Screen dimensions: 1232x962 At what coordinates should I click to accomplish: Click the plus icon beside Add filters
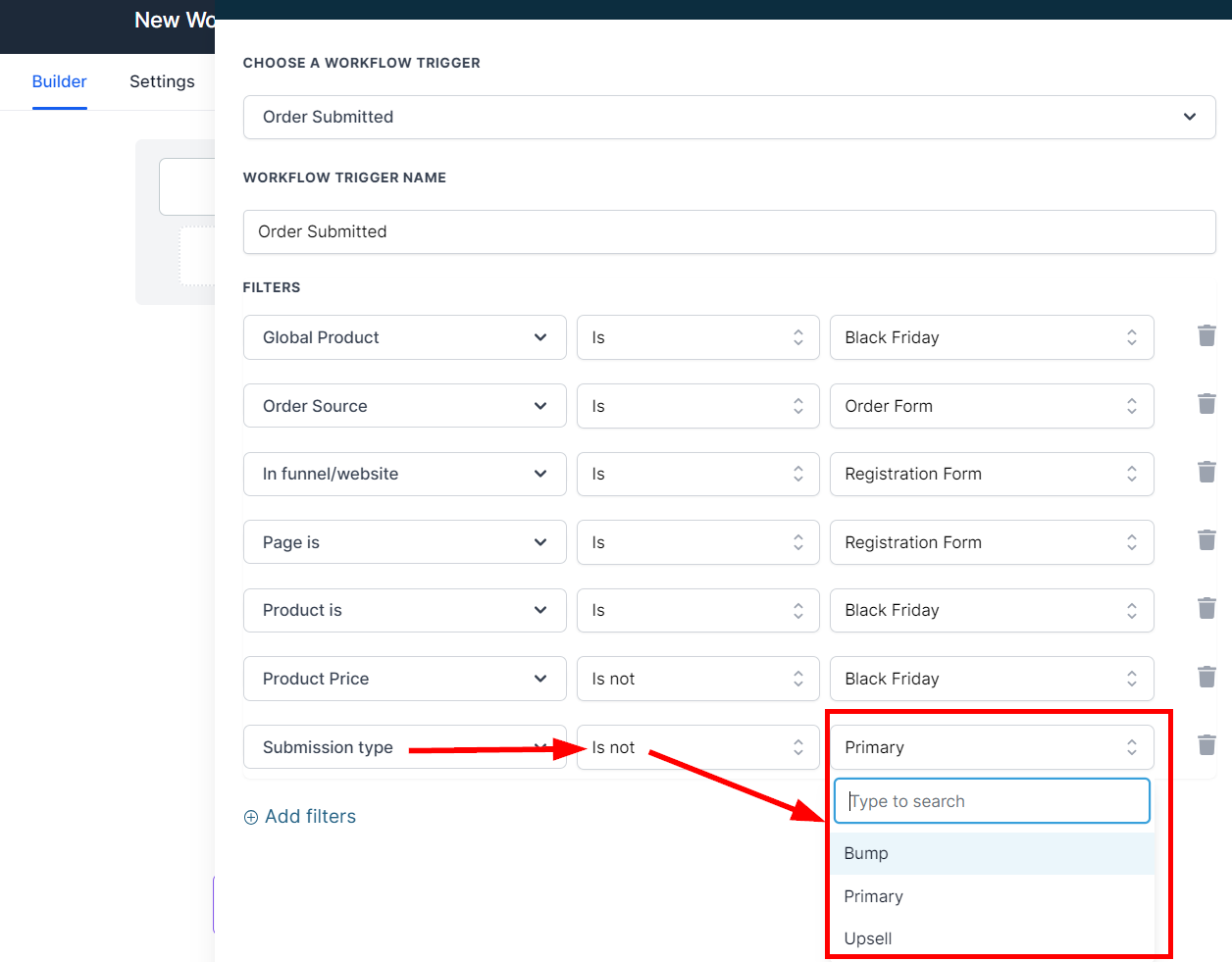pyautogui.click(x=251, y=817)
